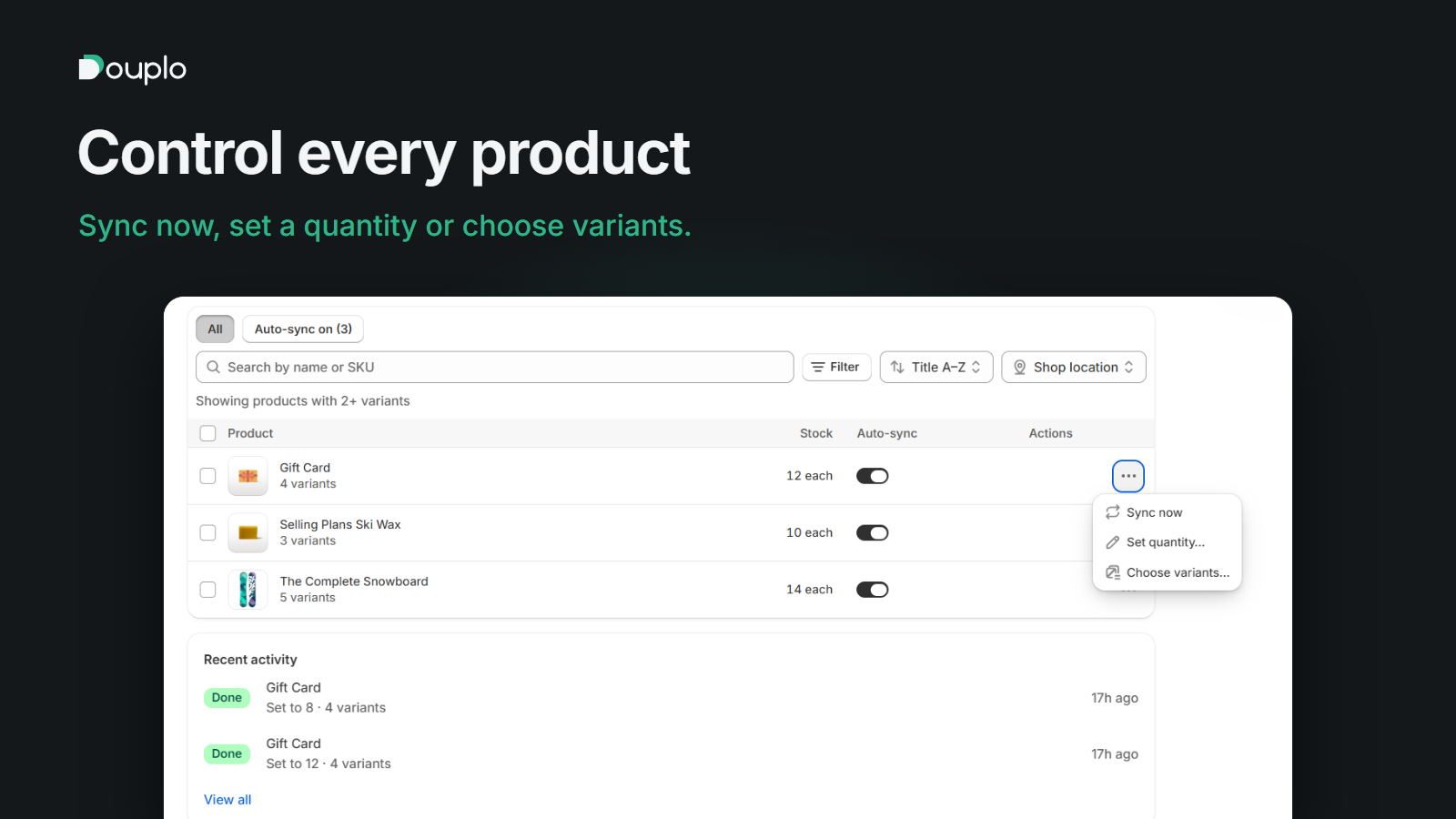Focus the Search by name or SKU field

pyautogui.click(x=495, y=368)
